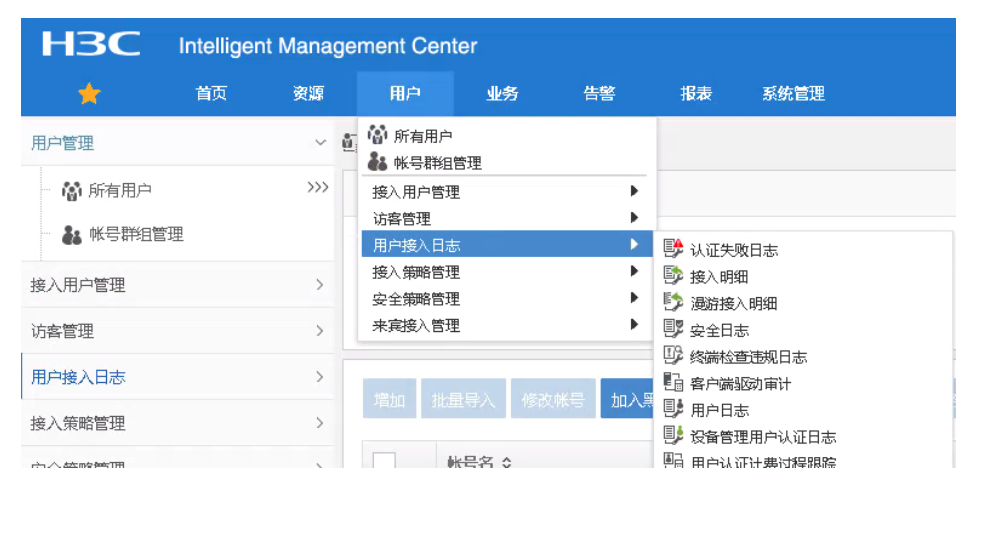Screen dimensions: 1008x551
Task: Click the 安全日志 icon
Action: pyautogui.click(x=674, y=330)
